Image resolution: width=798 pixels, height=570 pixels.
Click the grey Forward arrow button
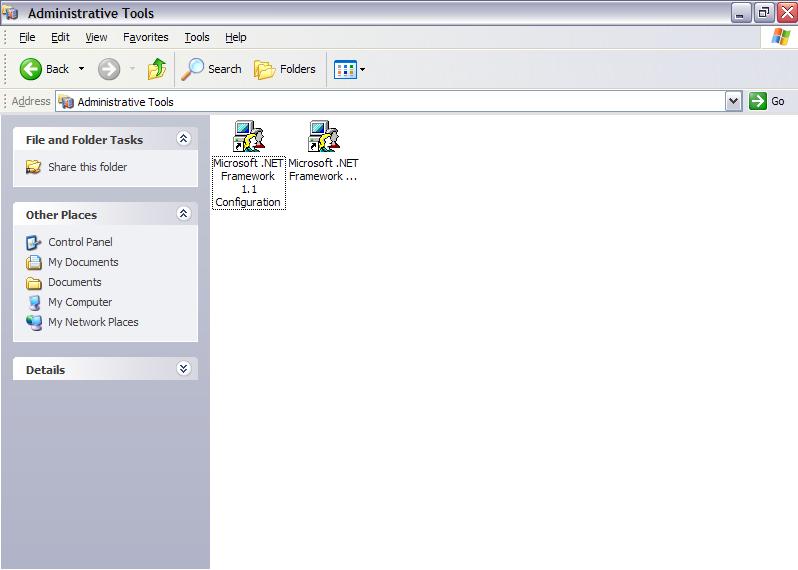pyautogui.click(x=109, y=69)
